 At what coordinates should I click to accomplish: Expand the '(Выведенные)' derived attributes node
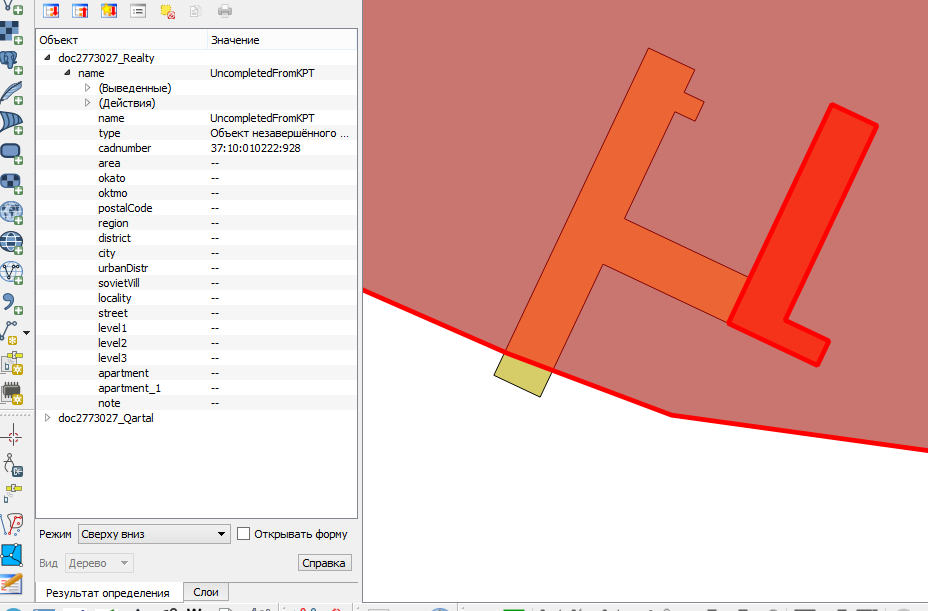87,88
